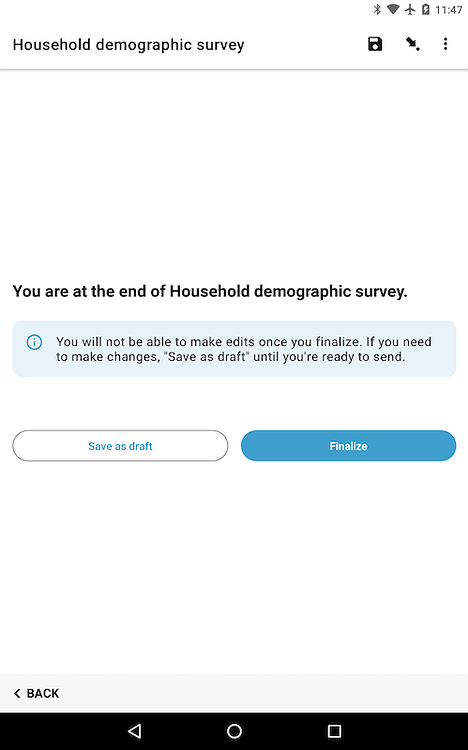The height and width of the screenshot is (750, 468).
Task: Go to previous screen via BACK label
Action: [43, 693]
